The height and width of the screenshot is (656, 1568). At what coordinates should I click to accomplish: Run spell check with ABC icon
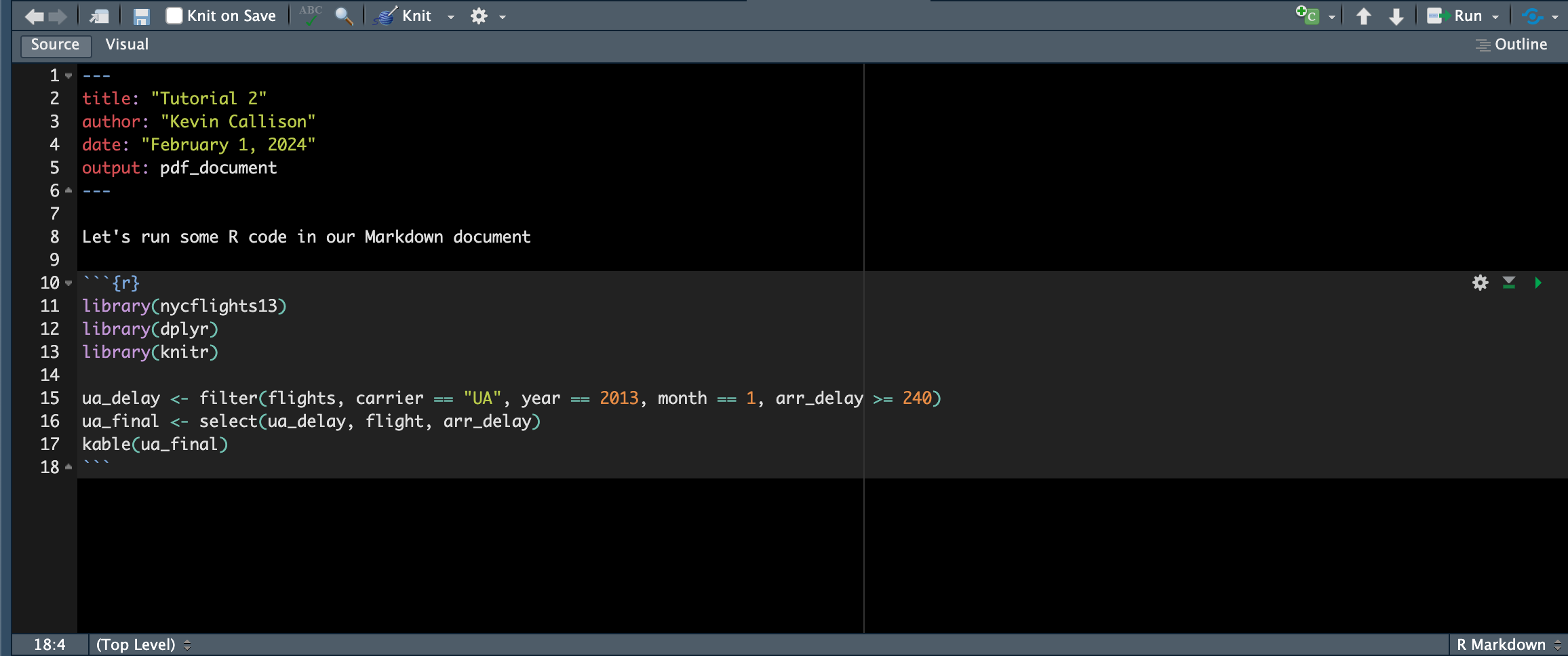point(311,15)
